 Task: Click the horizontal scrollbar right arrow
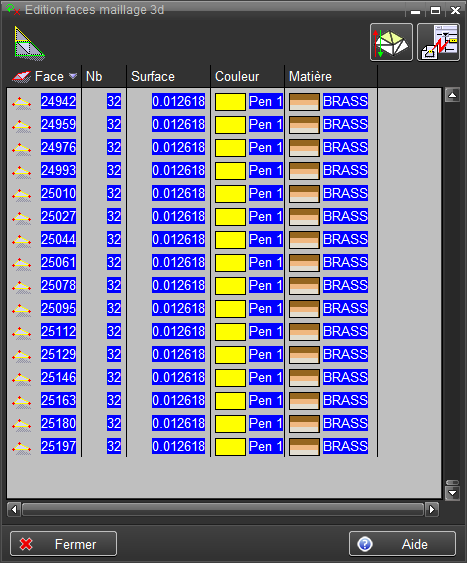(432, 510)
